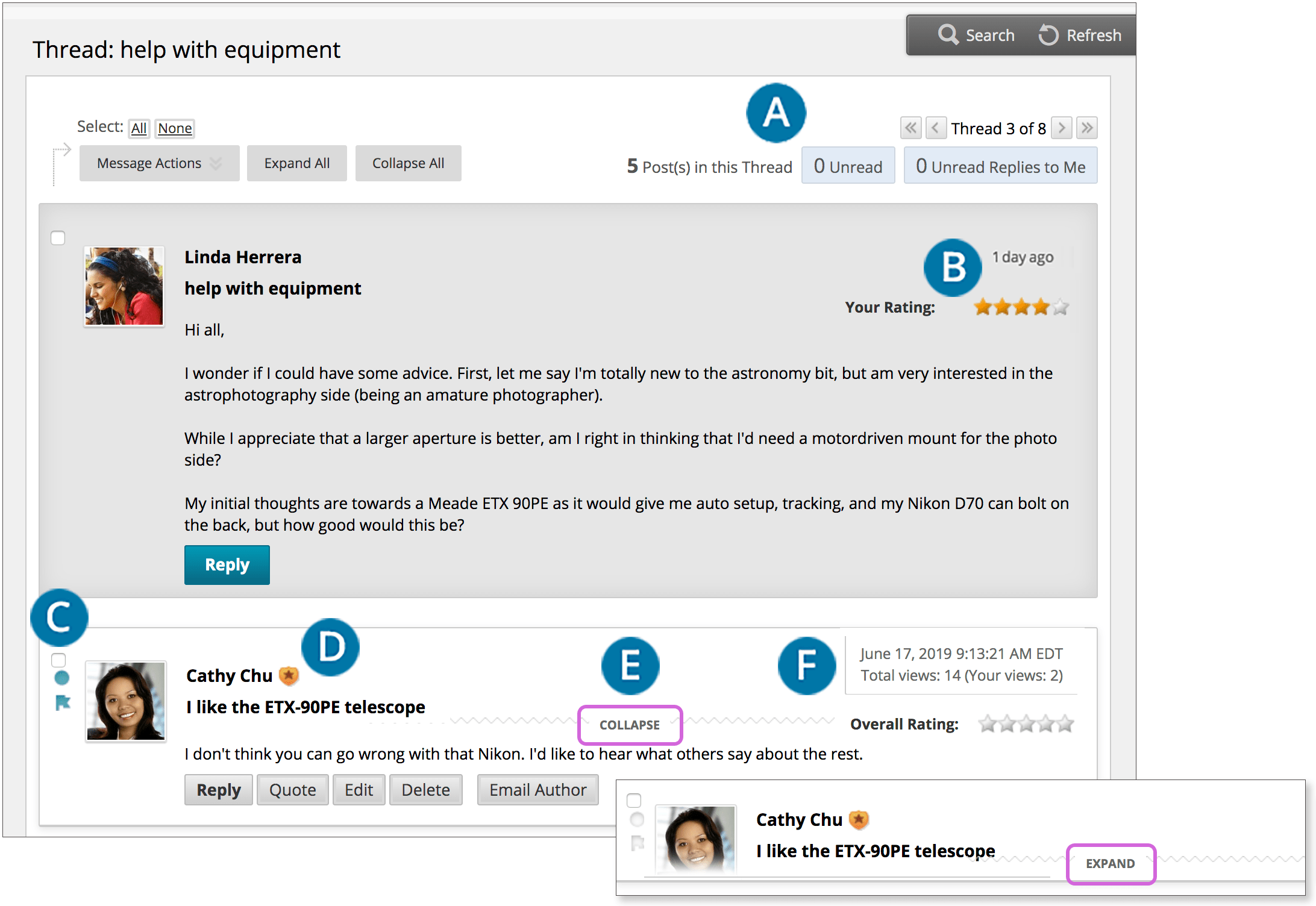This screenshot has width=1316, height=906.
Task: Select All posts in the thread
Action: 139,128
